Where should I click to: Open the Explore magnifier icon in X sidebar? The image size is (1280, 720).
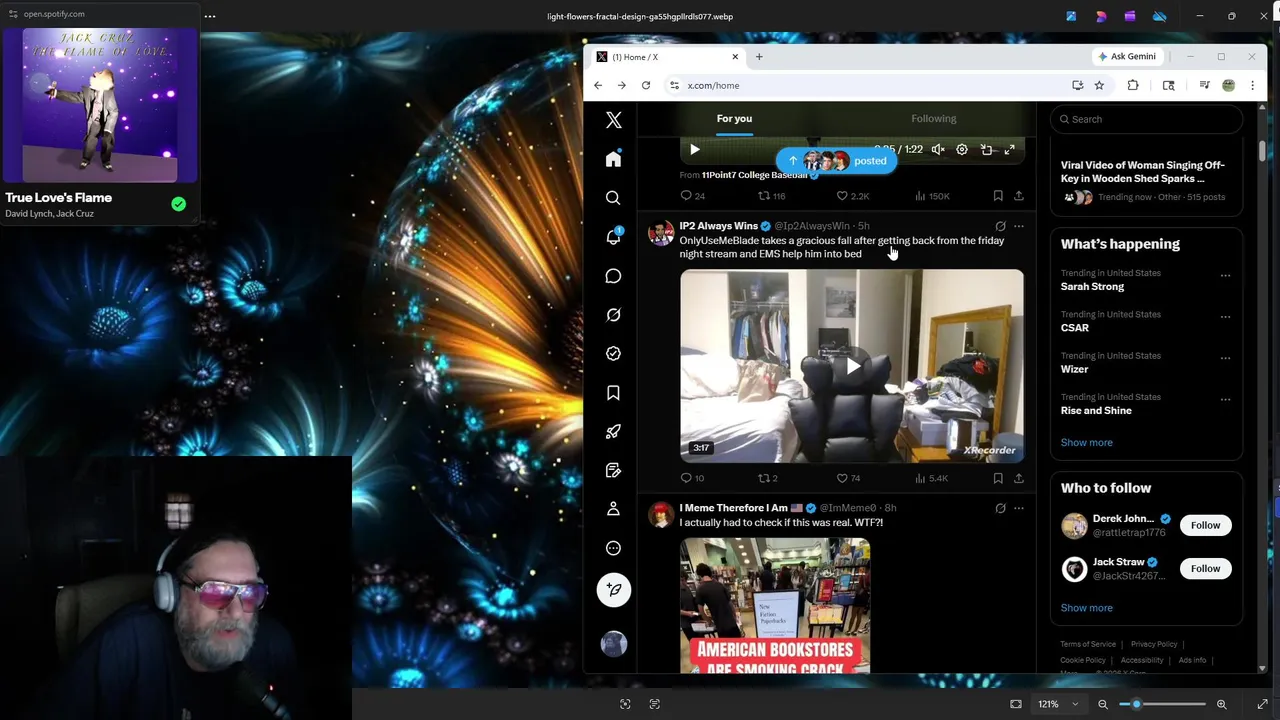[613, 198]
